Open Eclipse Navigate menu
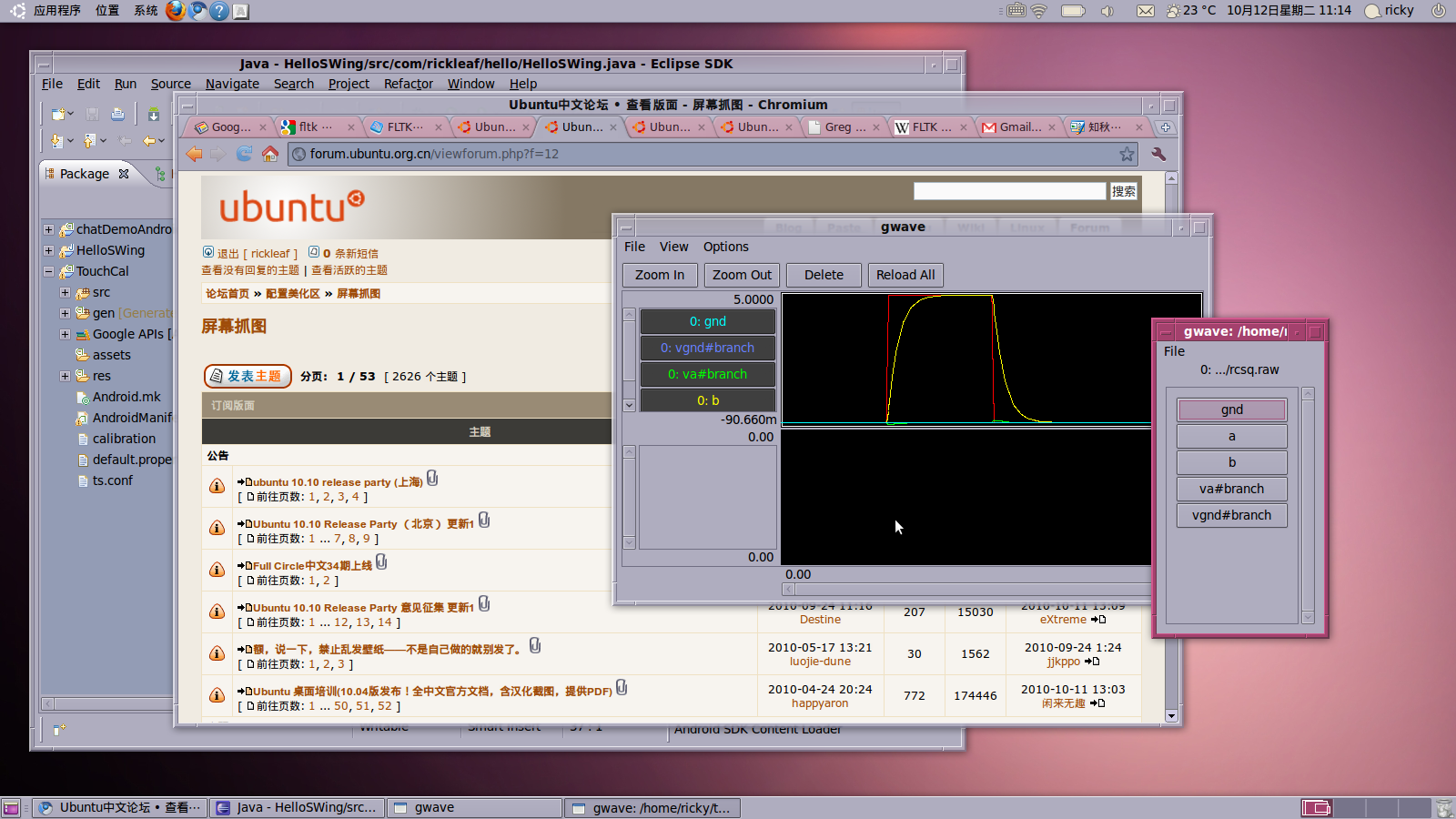Viewport: 1456px width, 819px height. [x=232, y=84]
